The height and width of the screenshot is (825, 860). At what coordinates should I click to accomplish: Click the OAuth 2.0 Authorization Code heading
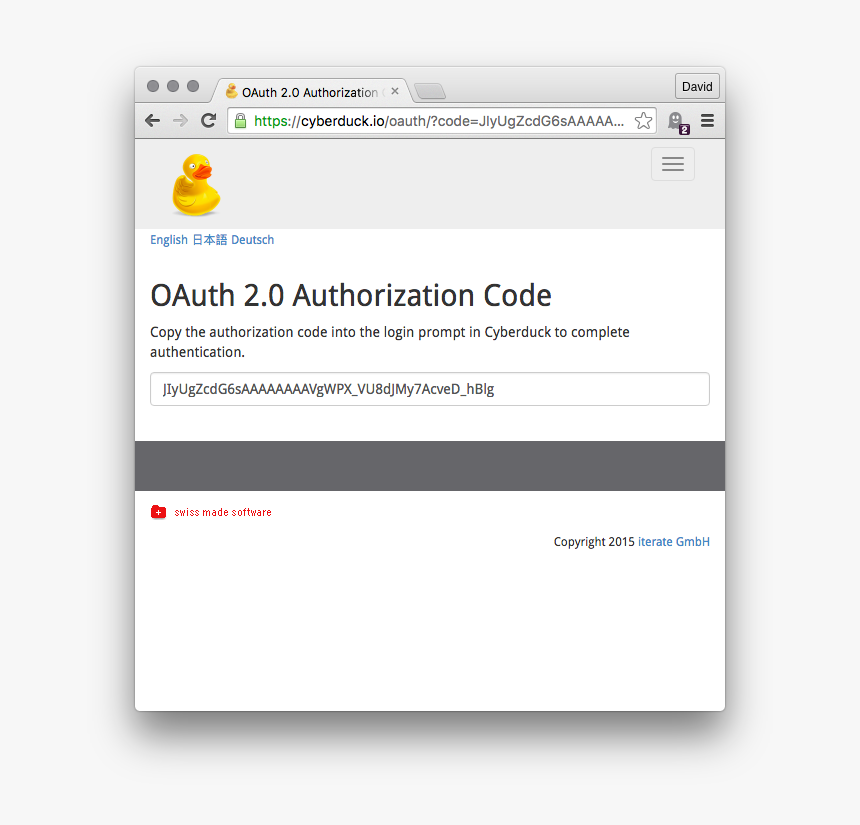[351, 295]
